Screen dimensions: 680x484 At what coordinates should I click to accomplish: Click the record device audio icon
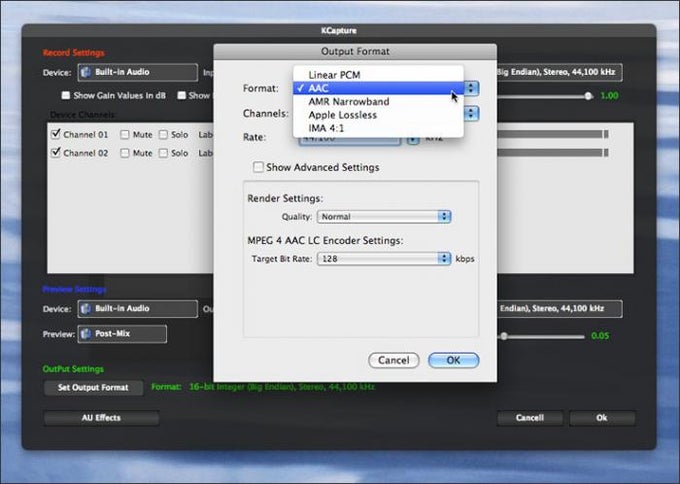tap(86, 72)
